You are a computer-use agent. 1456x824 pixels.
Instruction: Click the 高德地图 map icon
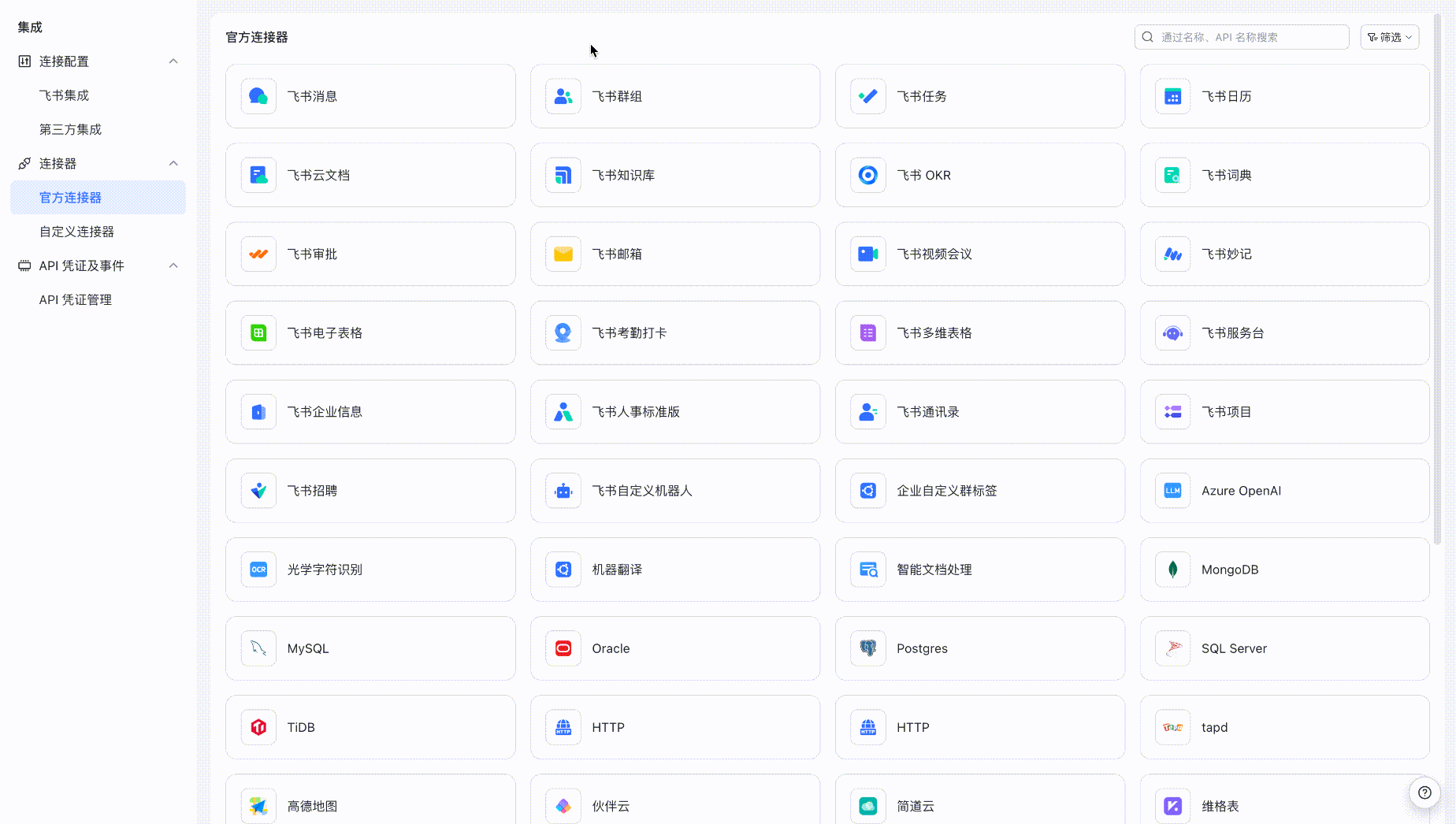click(258, 805)
